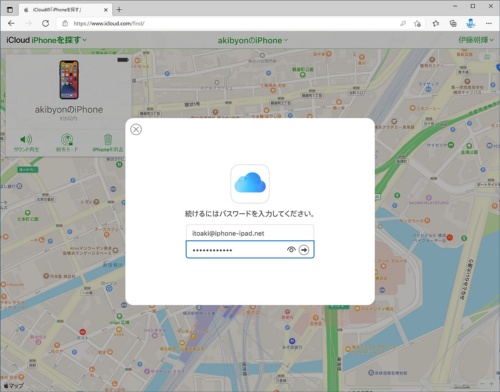This screenshot has width=500, height=392.
Task: Open the account menu at top right
Action: pyautogui.click(x=476, y=40)
